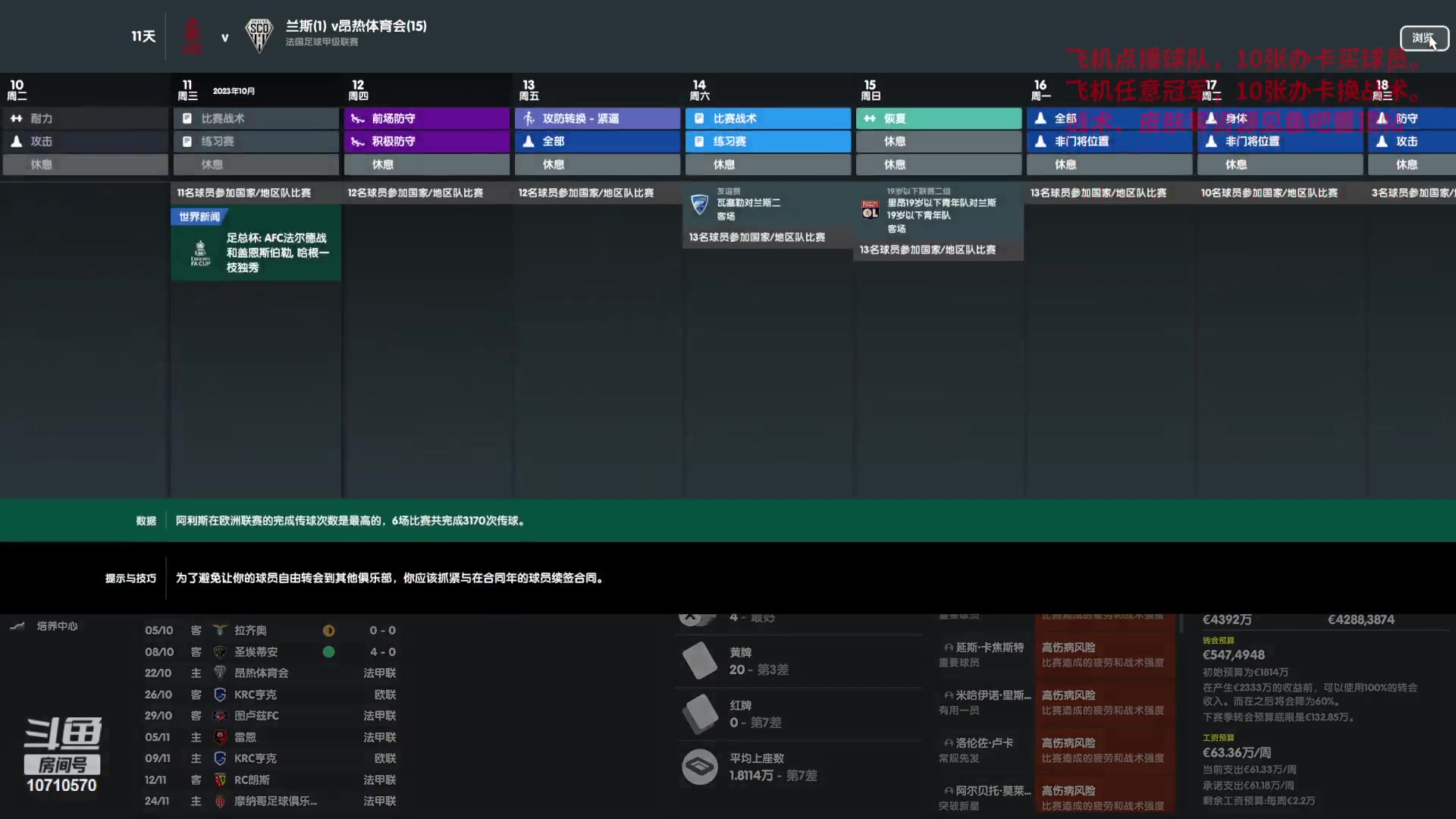Image resolution: width=1456 pixels, height=819 pixels.
Task: Select 全部 session on Monday 16
Action: pos(1109,118)
